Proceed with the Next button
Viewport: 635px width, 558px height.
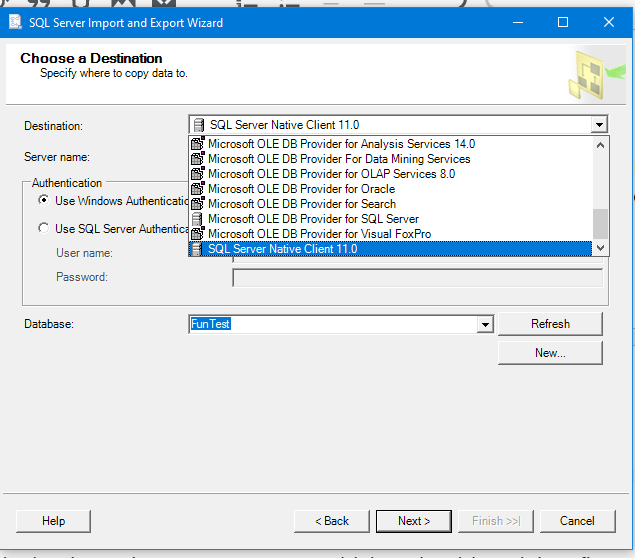413,521
